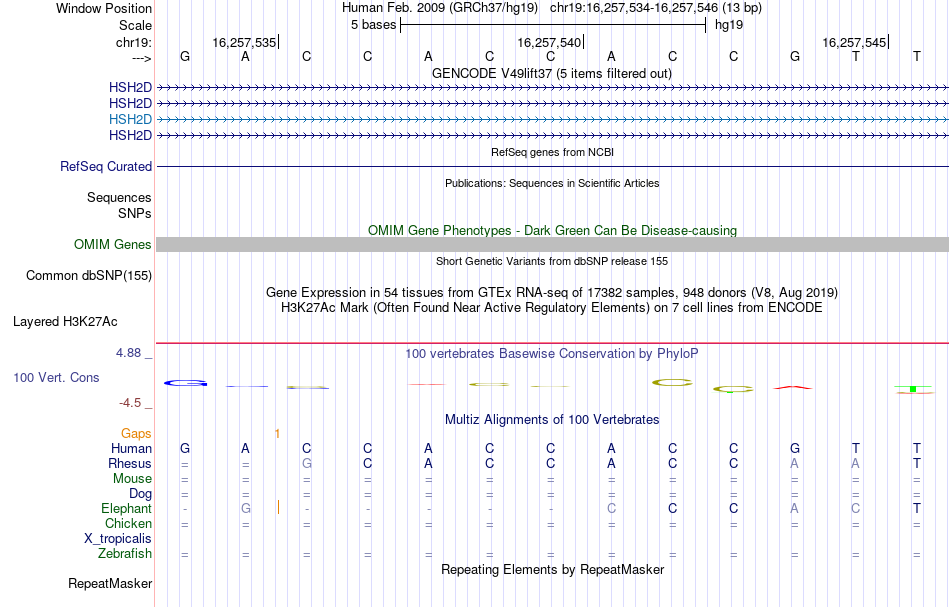Click the light-blue HSH2D transcript arrow line
The height and width of the screenshot is (607, 950).
552,119
